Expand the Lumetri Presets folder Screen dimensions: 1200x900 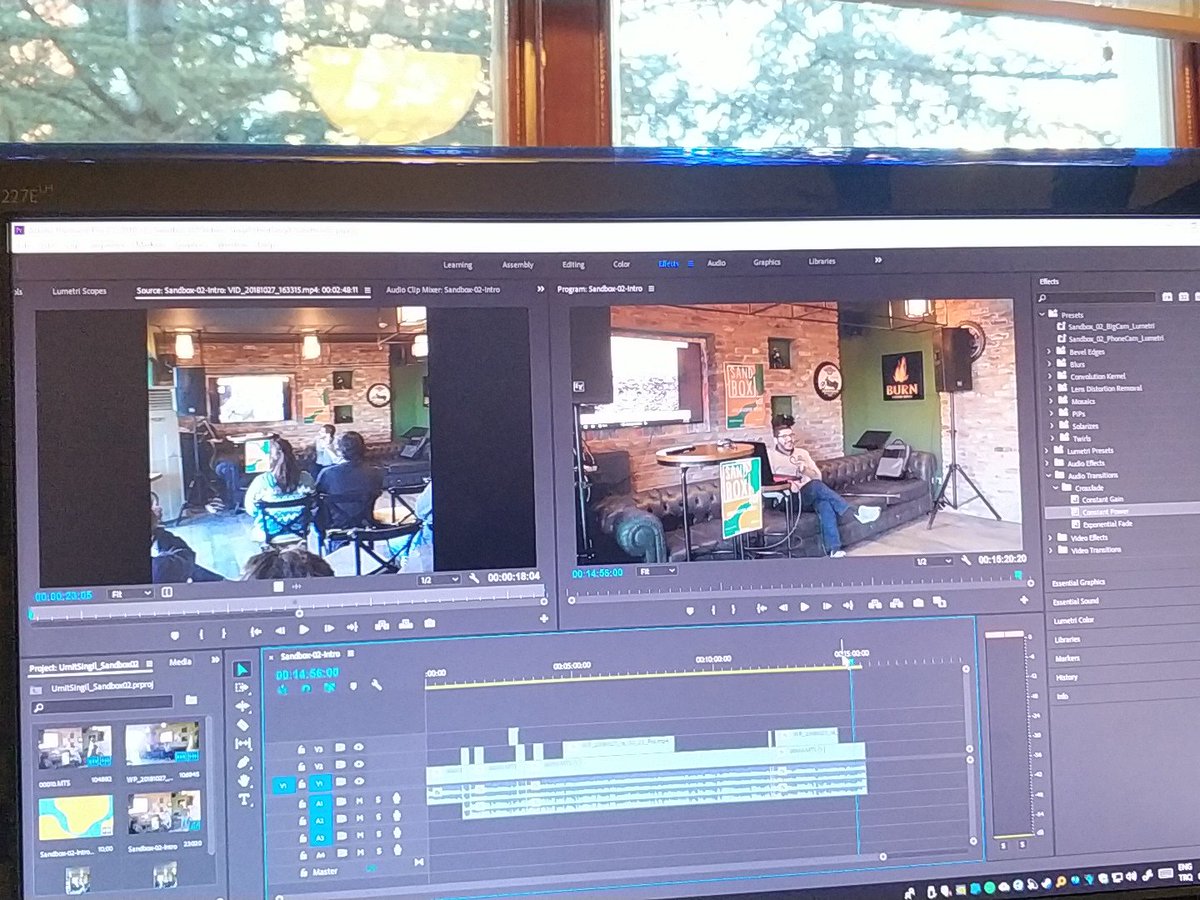tap(1048, 450)
